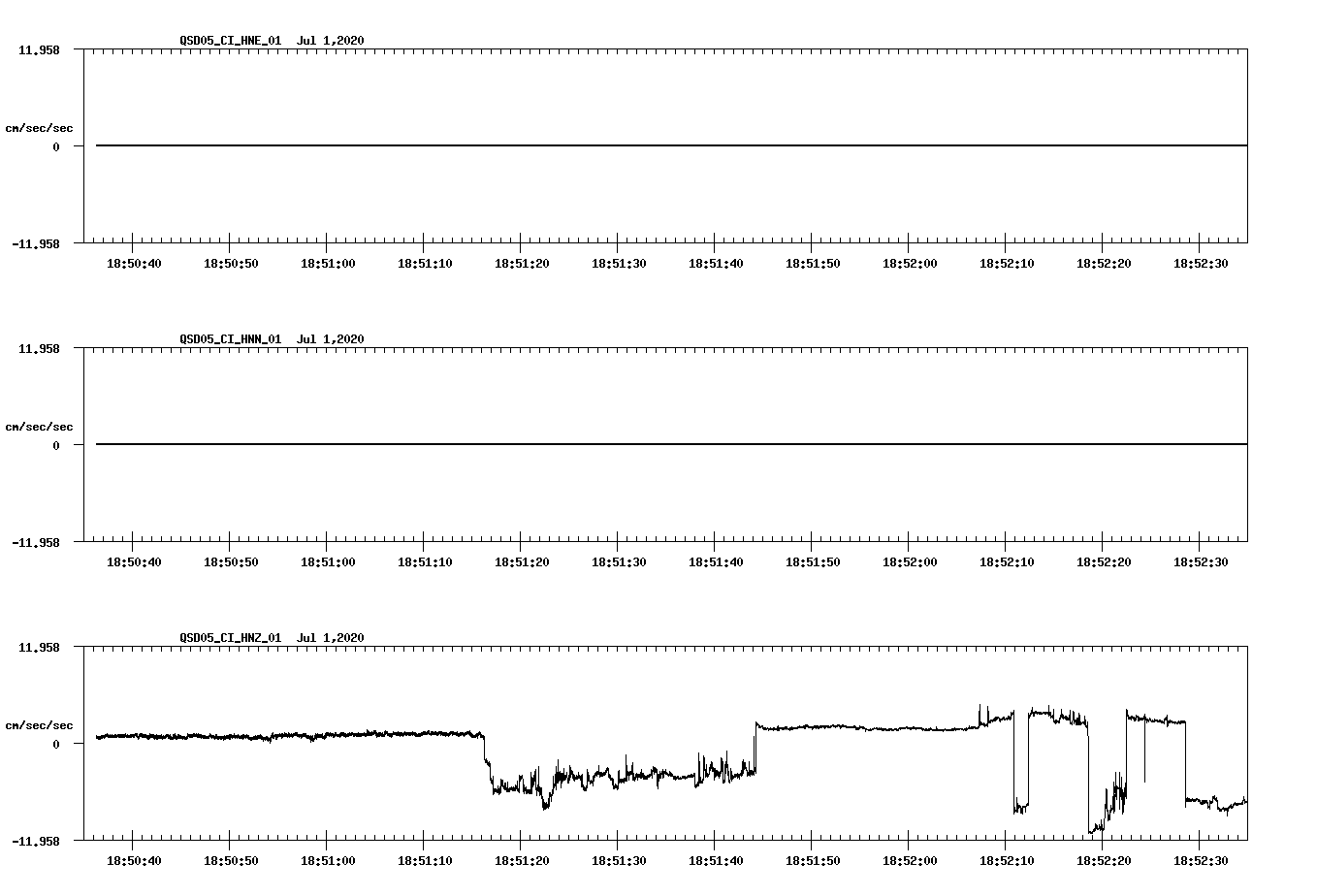Click the flat zero trace in the HNN plot
Image resolution: width=1317 pixels, height=896 pixels.
[x=671, y=444]
